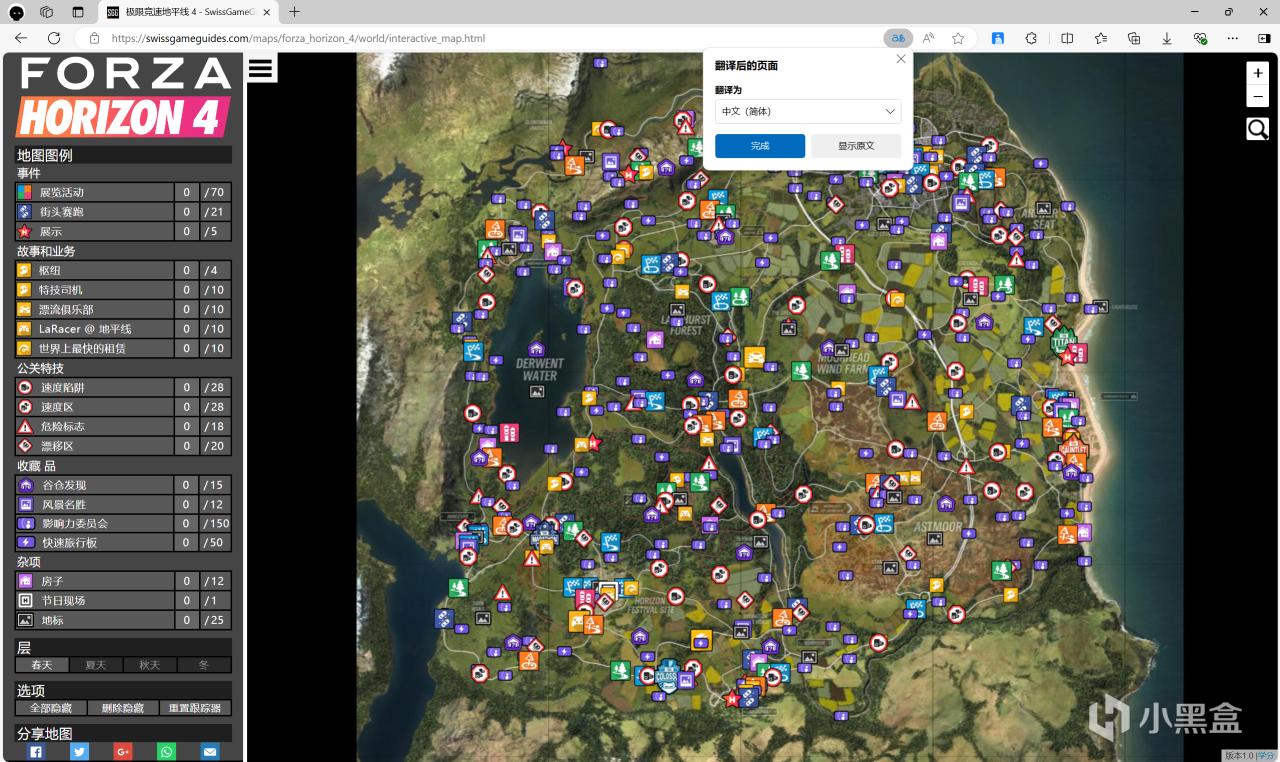Screen dimensions: 1280x762
Task: Close the Forza Horizon 4 browser tab
Action: coord(267,12)
